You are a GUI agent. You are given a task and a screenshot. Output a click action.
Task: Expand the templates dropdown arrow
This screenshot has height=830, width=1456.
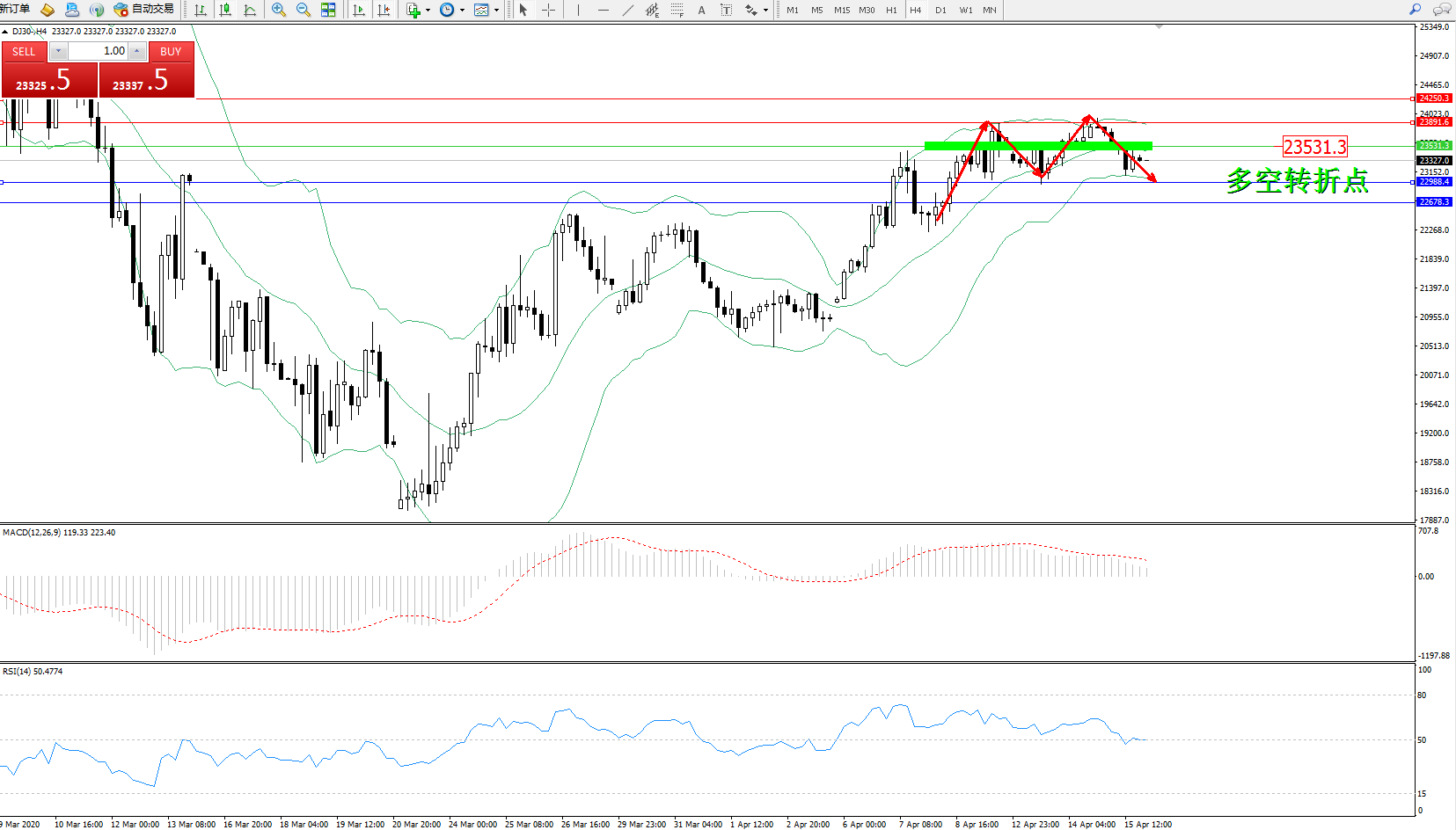(496, 11)
